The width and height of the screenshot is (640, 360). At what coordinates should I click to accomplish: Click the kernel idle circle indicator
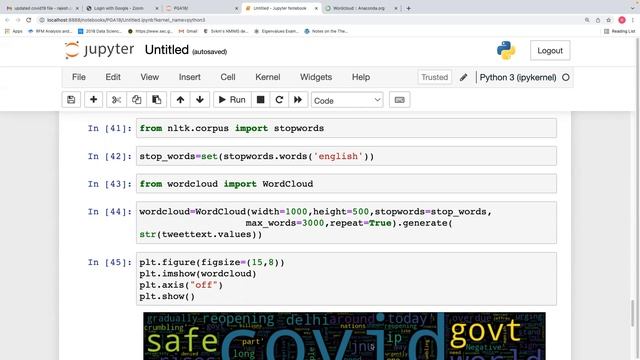(x=566, y=77)
